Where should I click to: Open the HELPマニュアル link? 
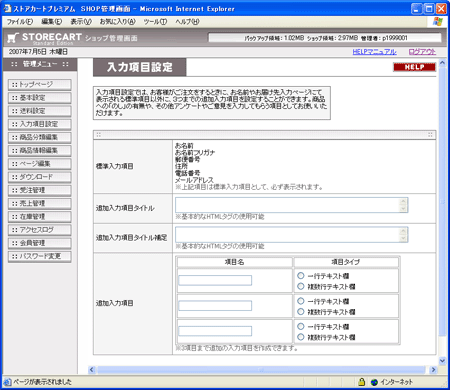[374, 52]
